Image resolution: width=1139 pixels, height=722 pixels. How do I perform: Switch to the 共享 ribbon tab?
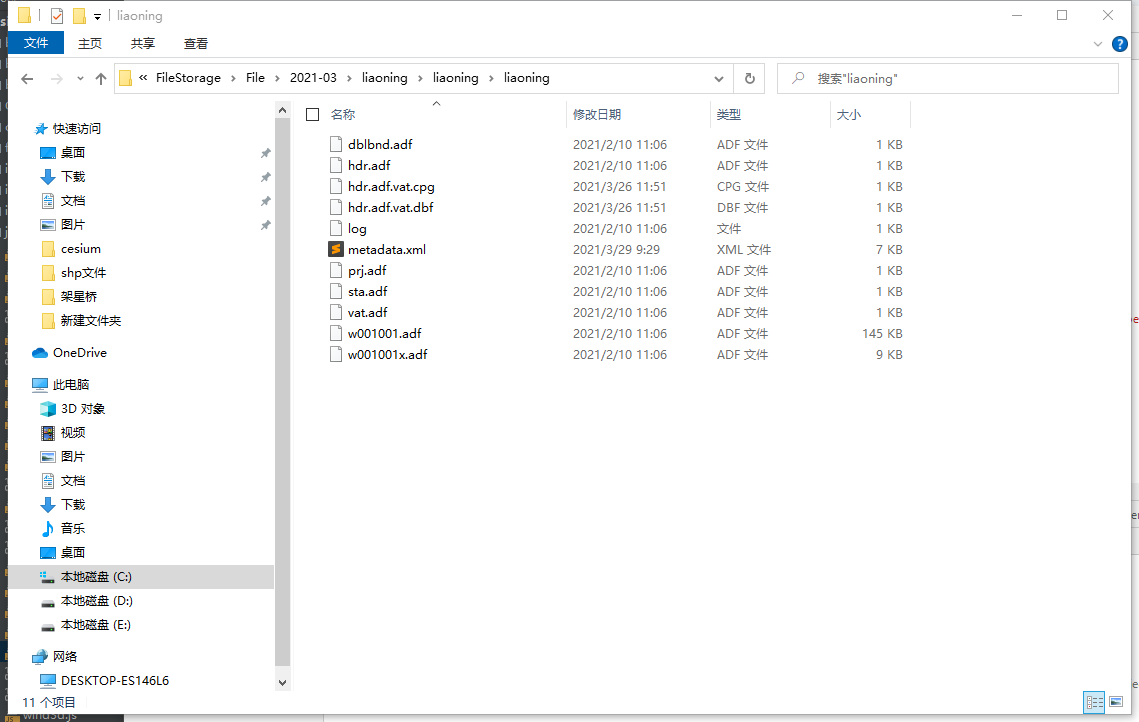143,44
